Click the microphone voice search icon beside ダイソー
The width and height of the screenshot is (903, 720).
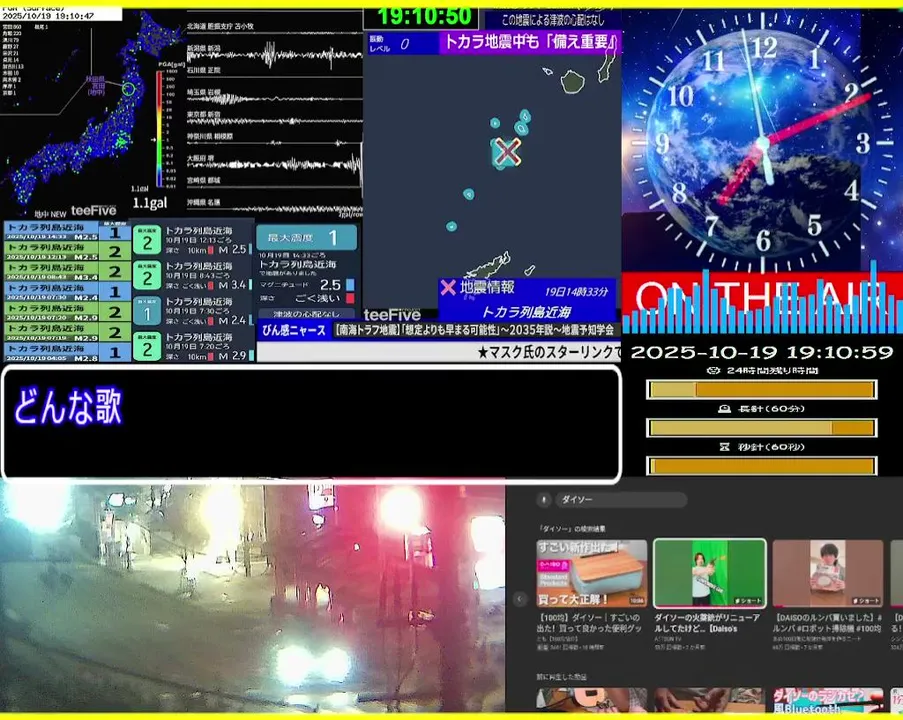pyautogui.click(x=544, y=500)
